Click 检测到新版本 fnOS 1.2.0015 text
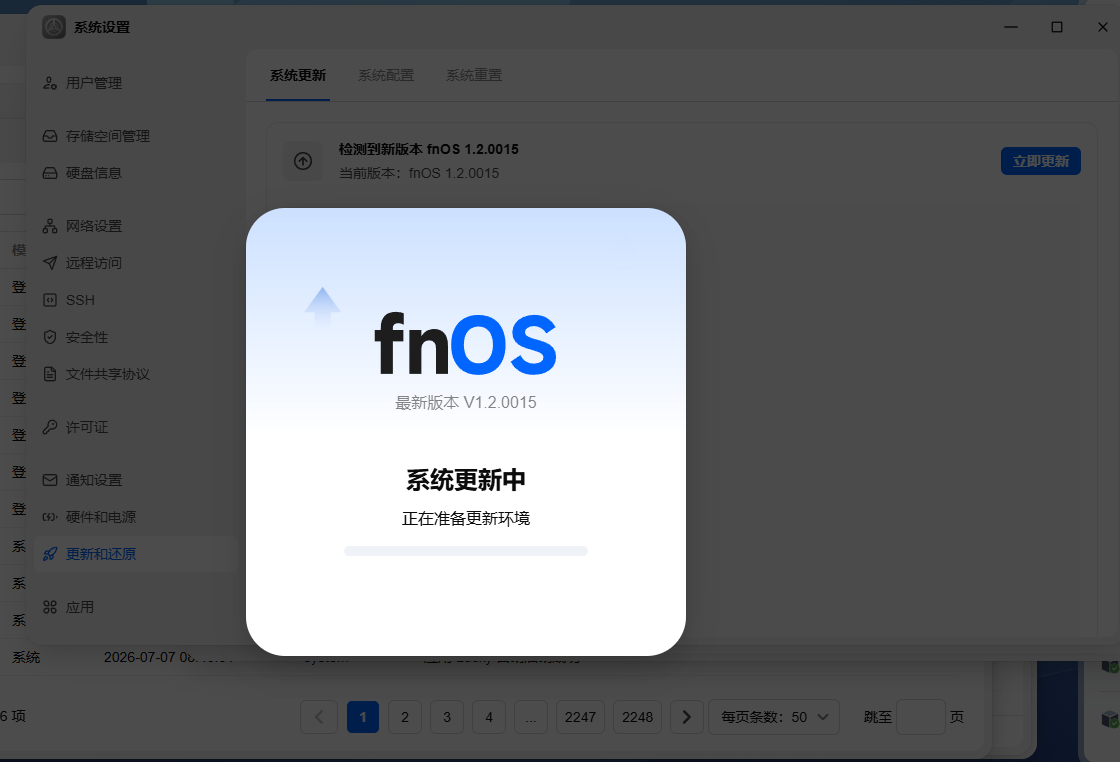Image resolution: width=1120 pixels, height=762 pixels. coord(429,149)
